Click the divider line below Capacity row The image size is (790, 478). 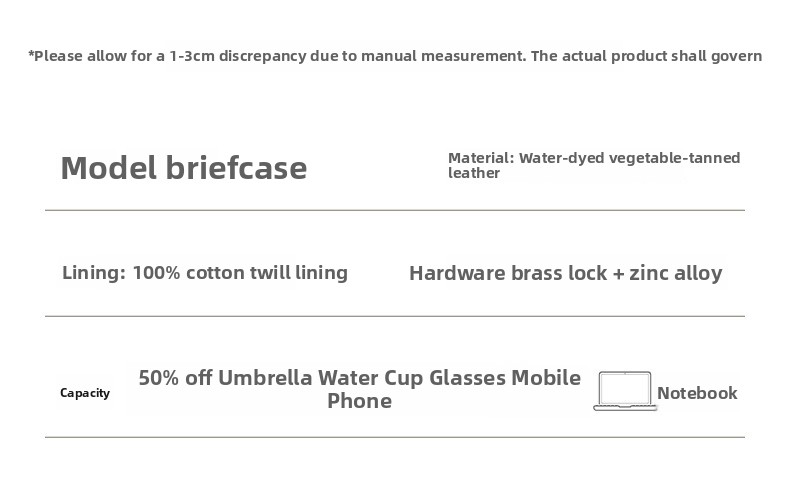[395, 437]
